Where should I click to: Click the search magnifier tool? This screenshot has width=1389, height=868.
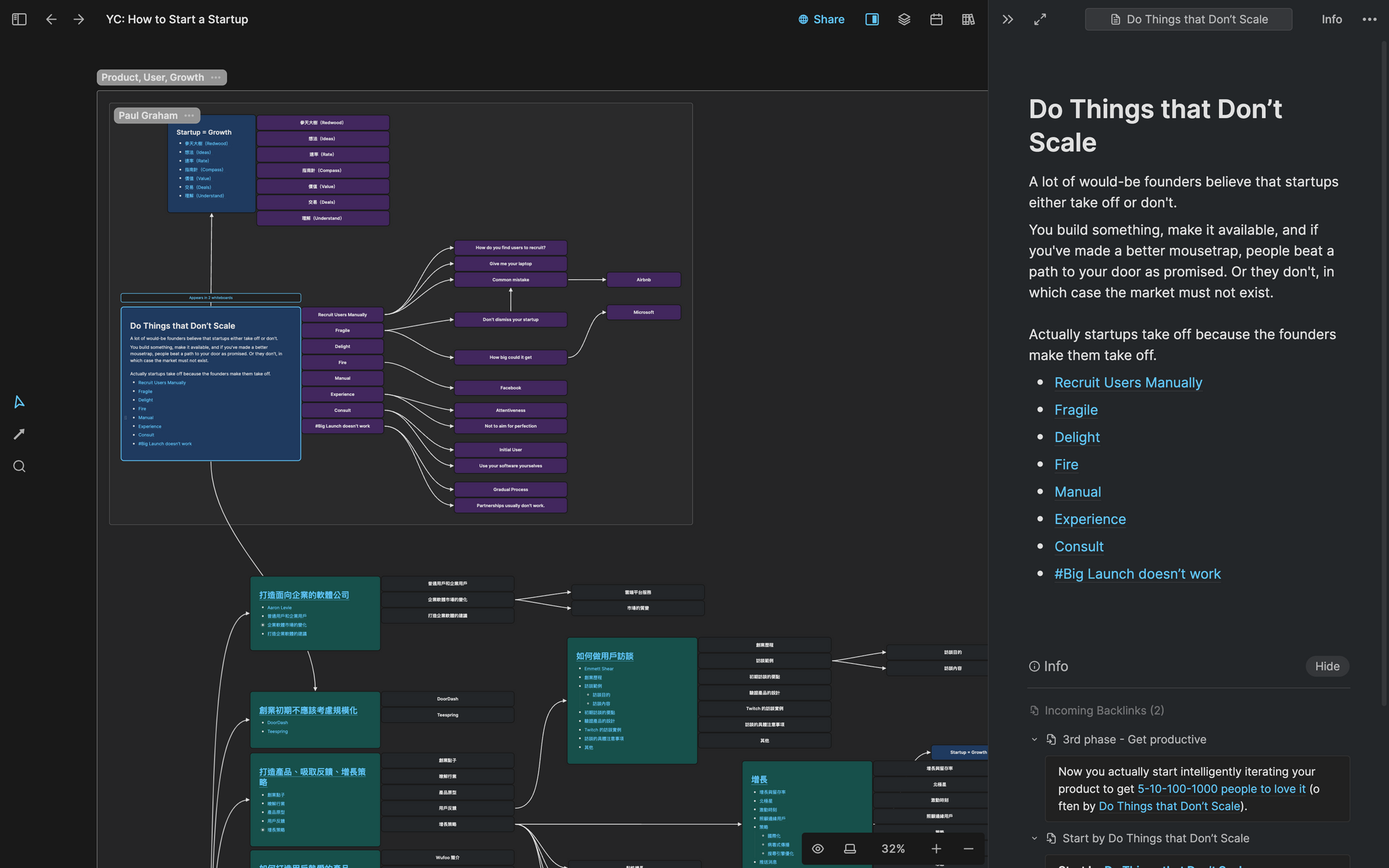19,466
